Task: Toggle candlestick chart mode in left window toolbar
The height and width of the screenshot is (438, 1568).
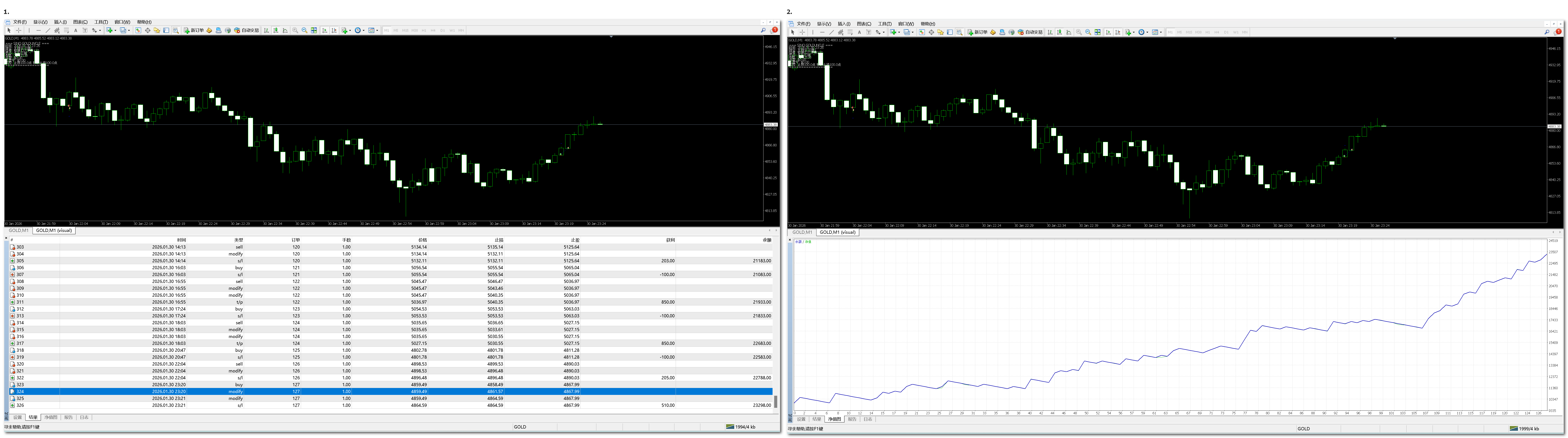Action: (276, 30)
